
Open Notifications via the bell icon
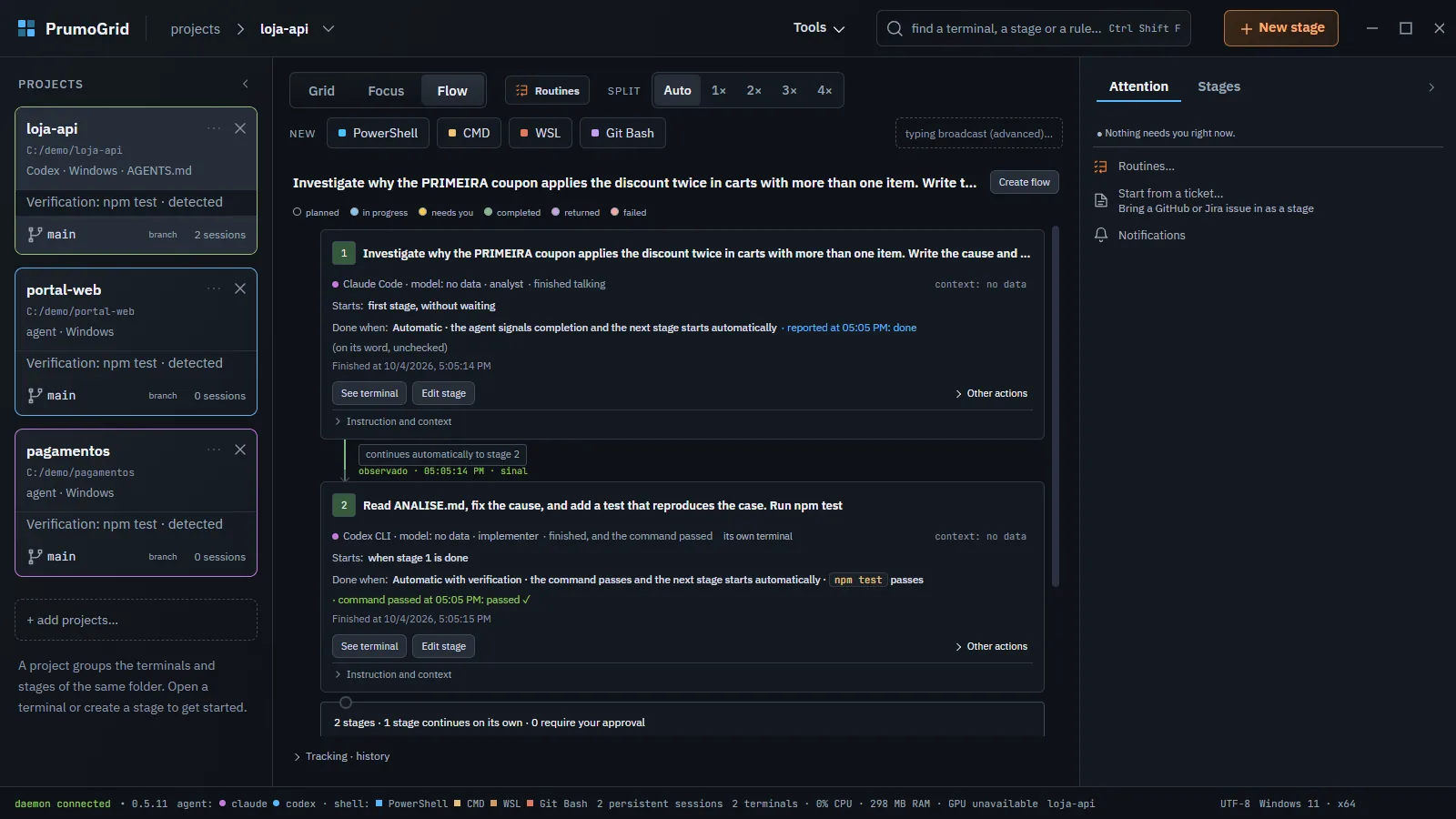(1100, 235)
